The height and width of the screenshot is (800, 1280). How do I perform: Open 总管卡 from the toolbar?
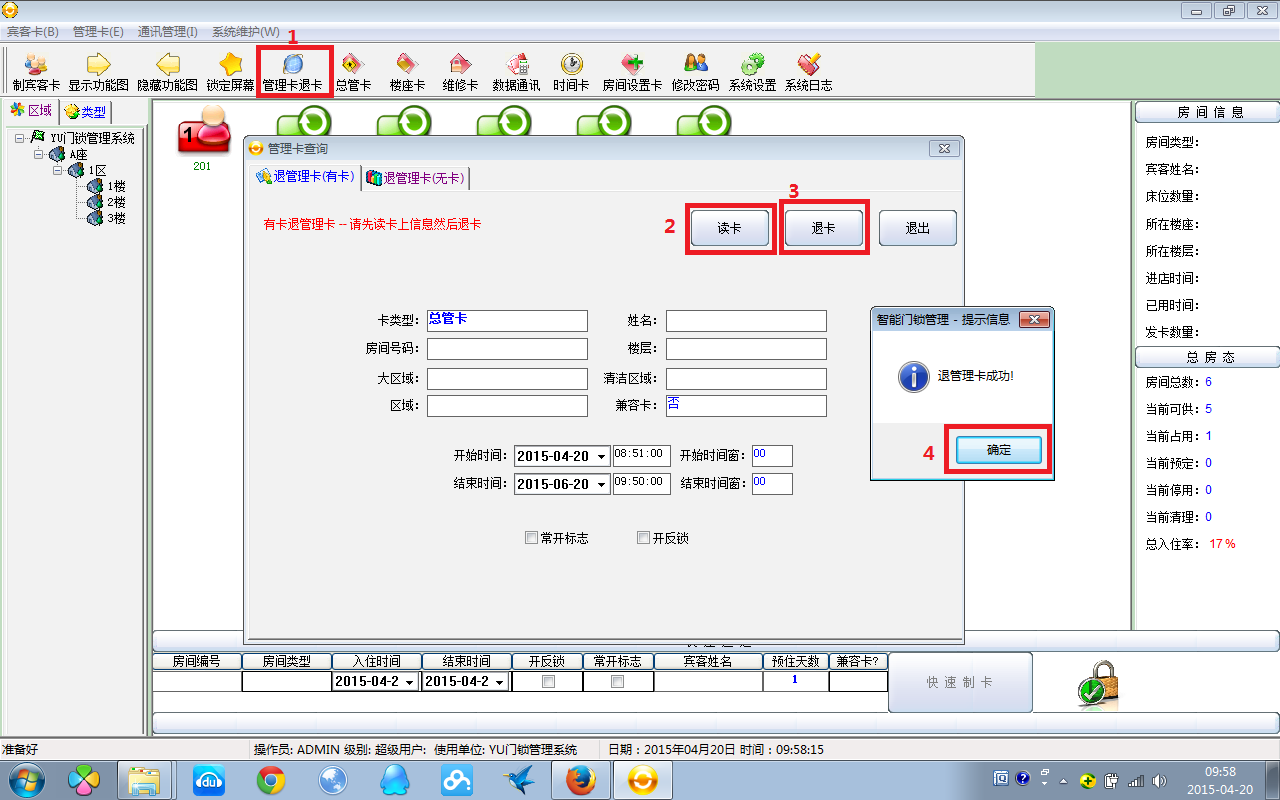[x=353, y=72]
